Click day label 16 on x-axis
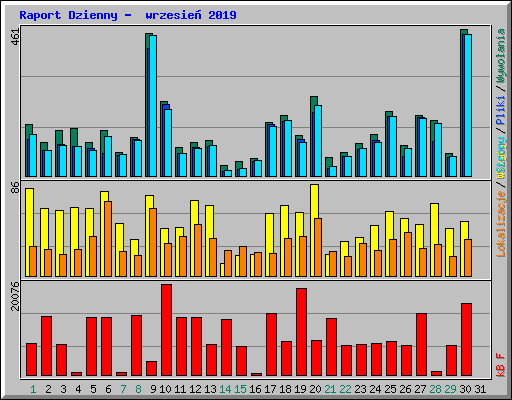 [x=255, y=389]
